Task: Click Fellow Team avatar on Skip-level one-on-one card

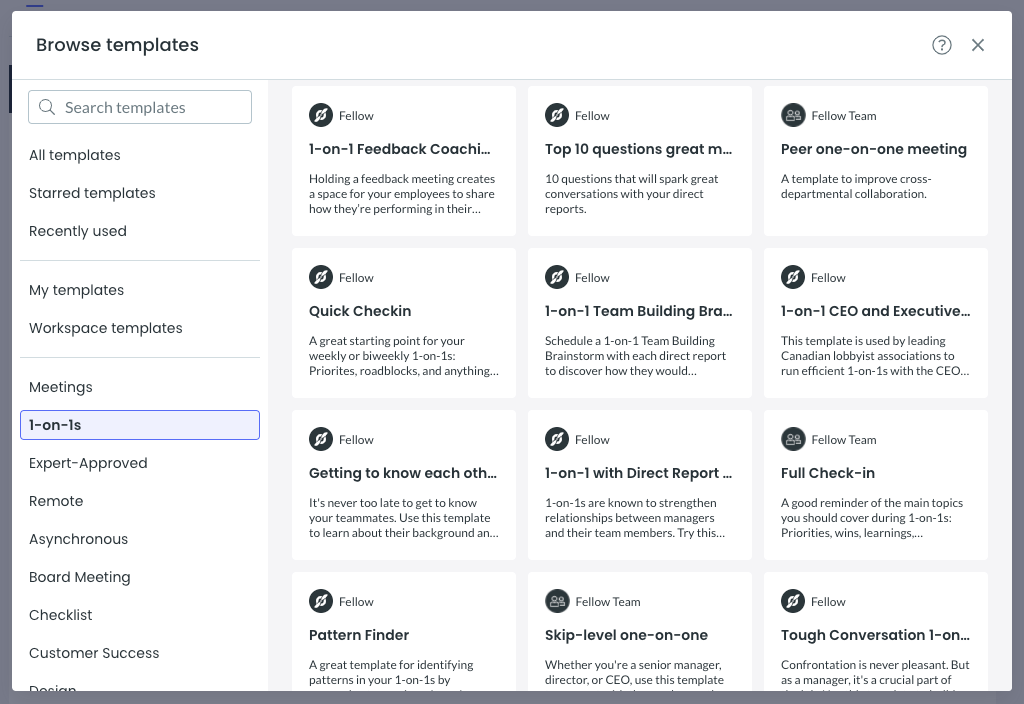Action: [x=557, y=602]
